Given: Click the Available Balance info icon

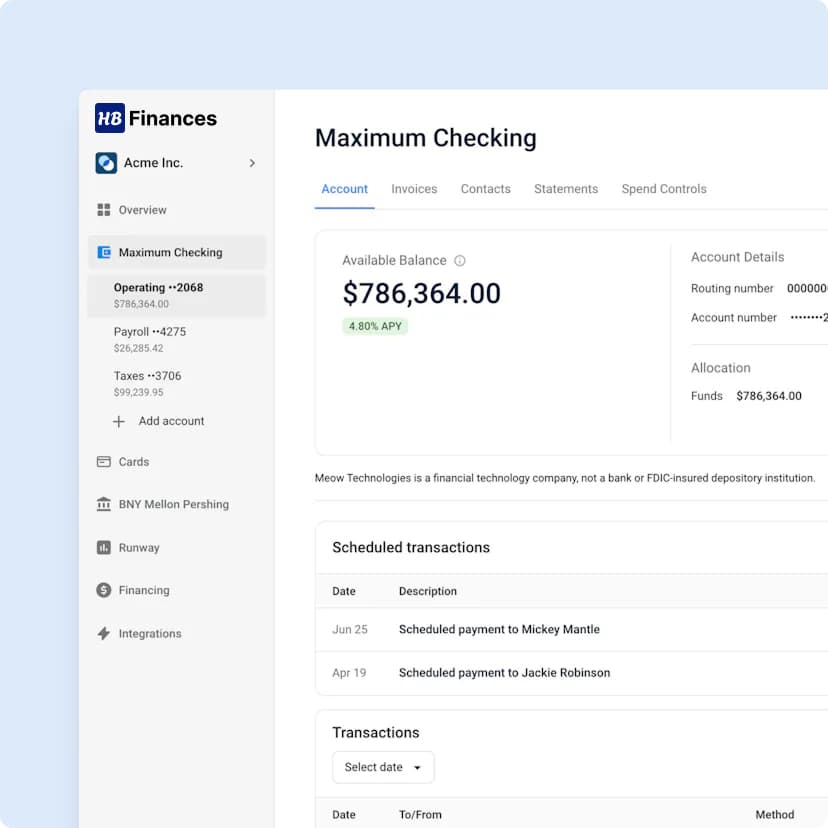Looking at the screenshot, I should pos(460,260).
